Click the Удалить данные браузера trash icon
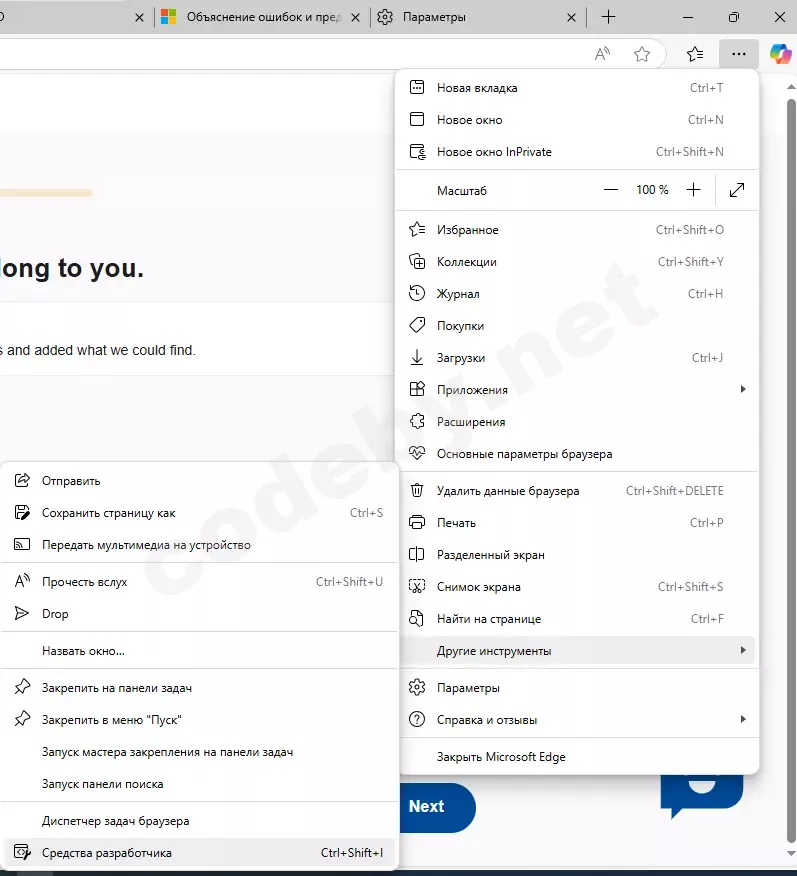The height and width of the screenshot is (876, 797). click(417, 491)
